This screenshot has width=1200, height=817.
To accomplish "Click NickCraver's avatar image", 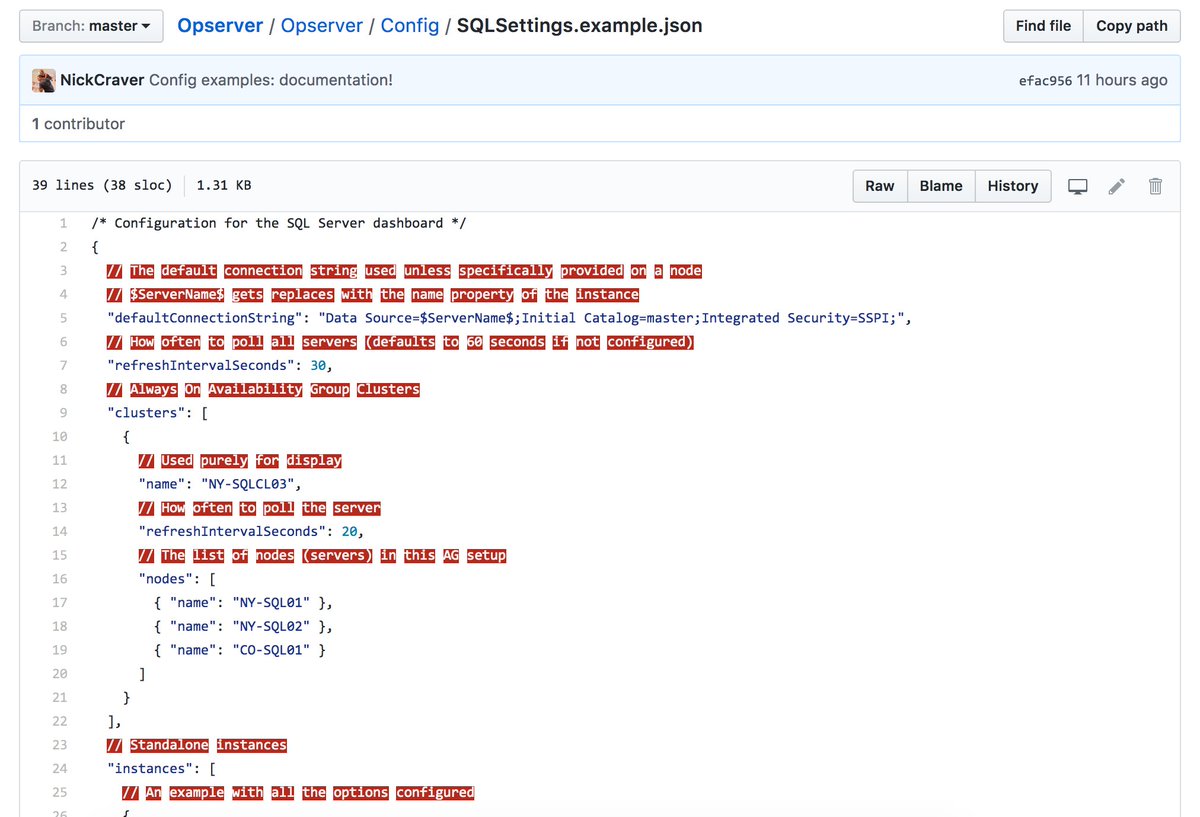I will [43, 80].
